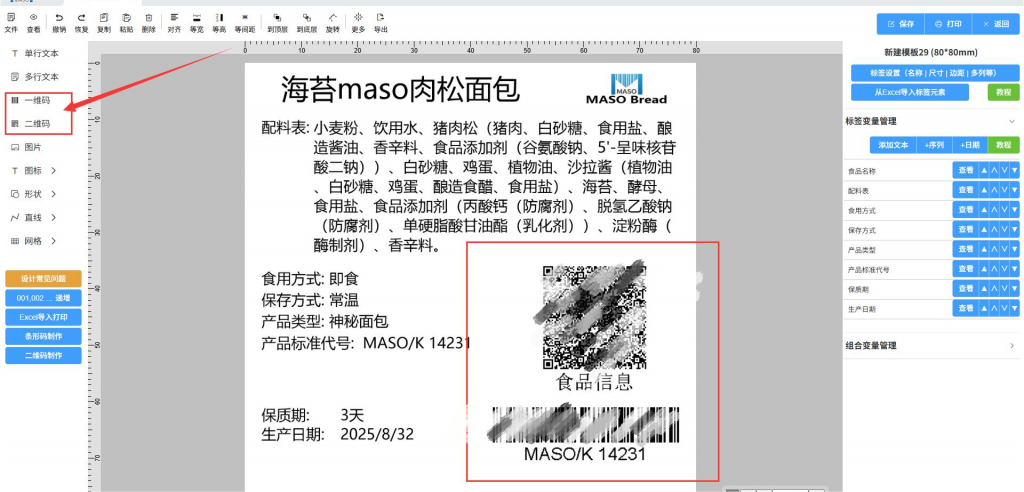This screenshot has height=492, width=1024.
Task: Add a 多行文本 multi-line text element
Action: (x=35, y=77)
